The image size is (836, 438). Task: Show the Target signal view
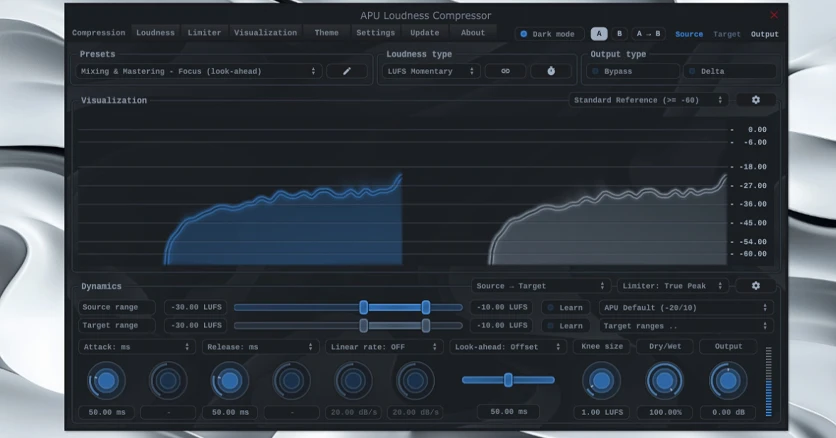pyautogui.click(x=727, y=34)
